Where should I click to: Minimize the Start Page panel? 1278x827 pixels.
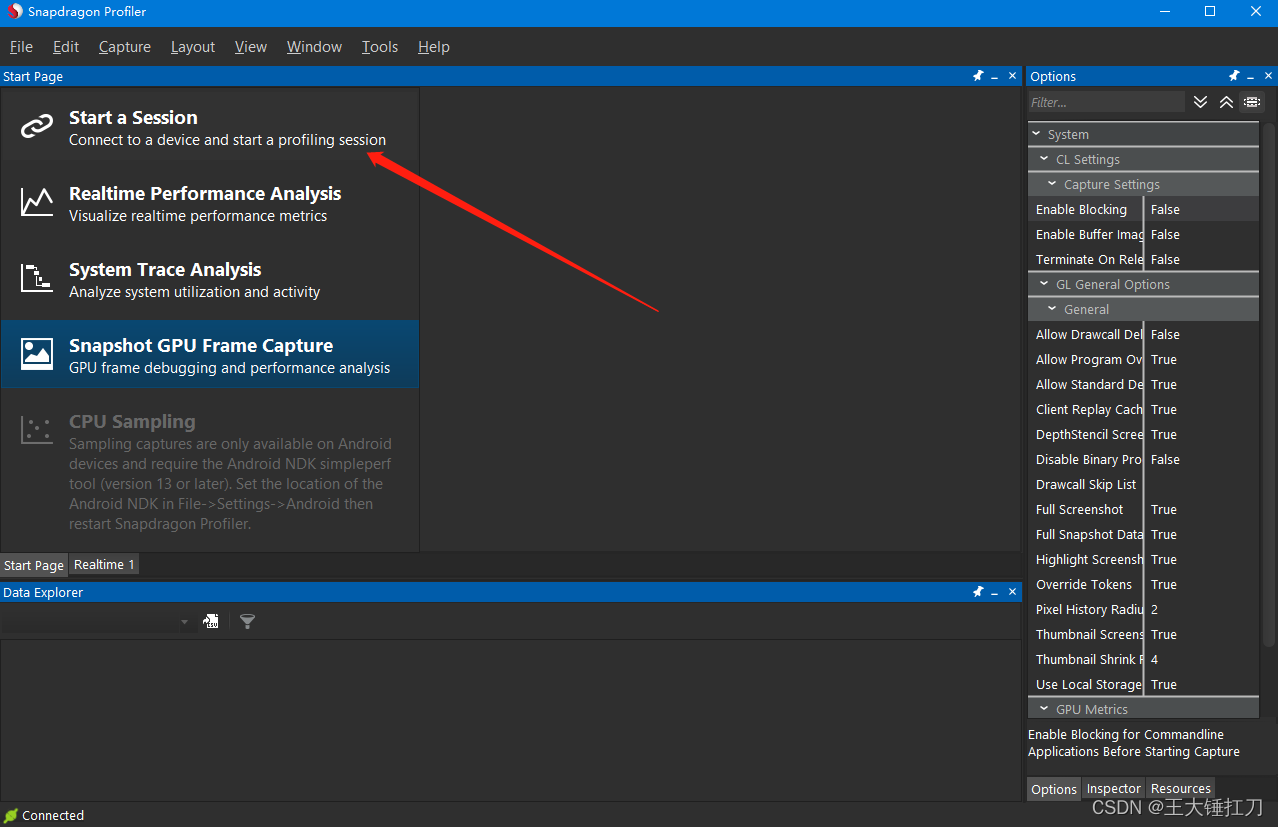point(995,76)
